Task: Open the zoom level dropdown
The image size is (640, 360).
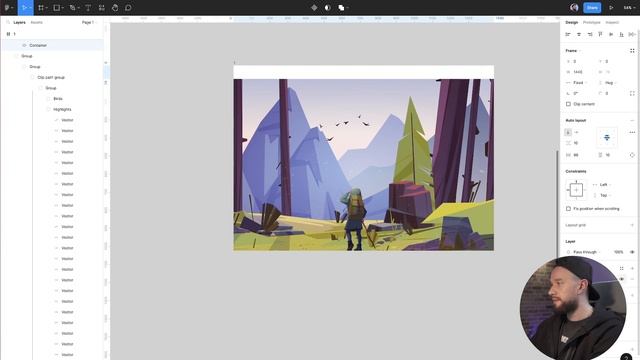Action: (x=629, y=7)
